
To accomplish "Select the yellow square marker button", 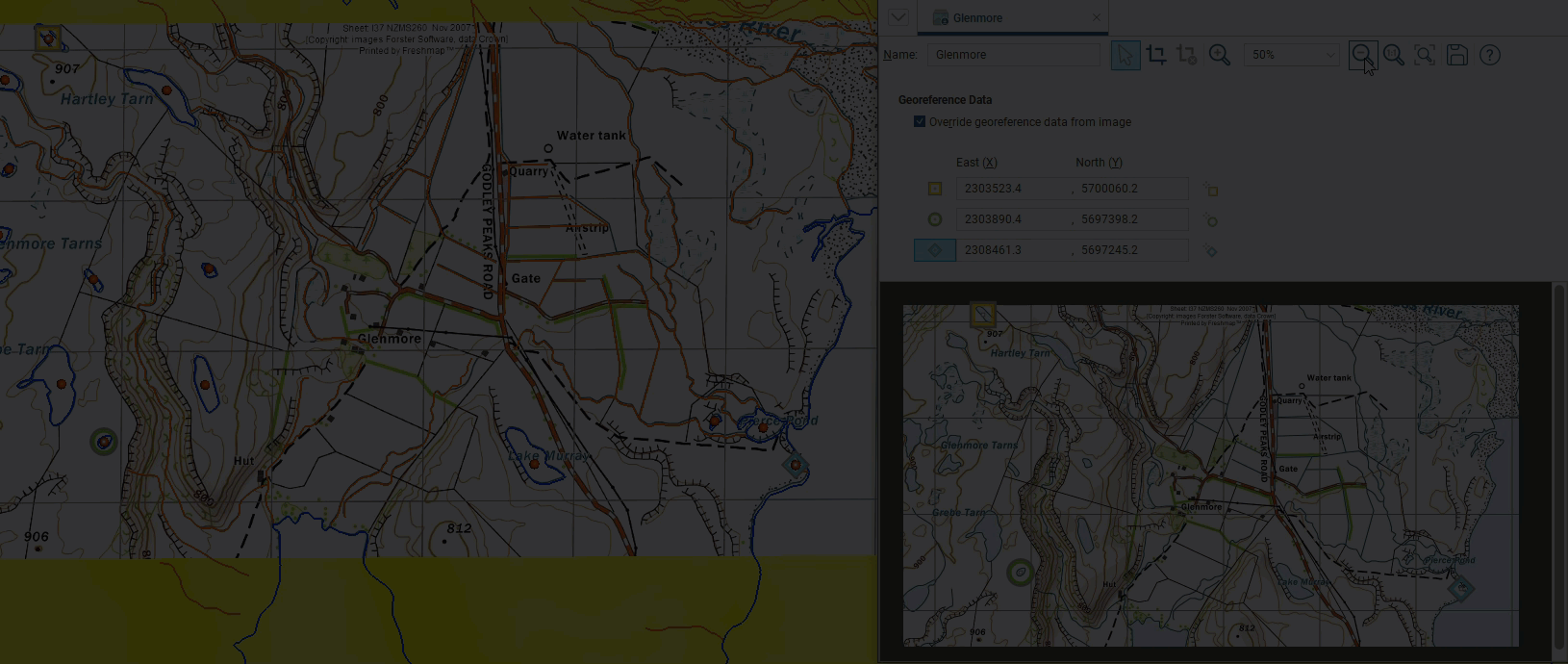I will (934, 189).
